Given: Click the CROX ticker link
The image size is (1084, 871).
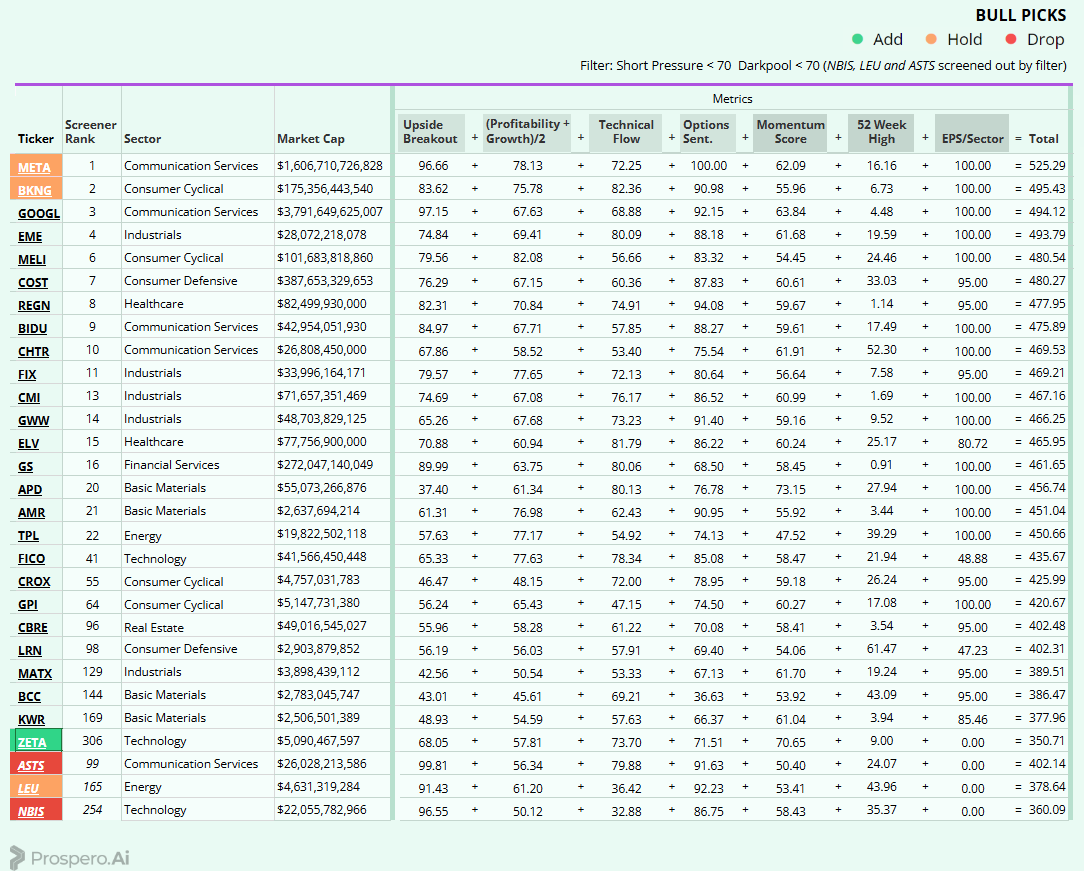Looking at the screenshot, I should coord(34,581).
